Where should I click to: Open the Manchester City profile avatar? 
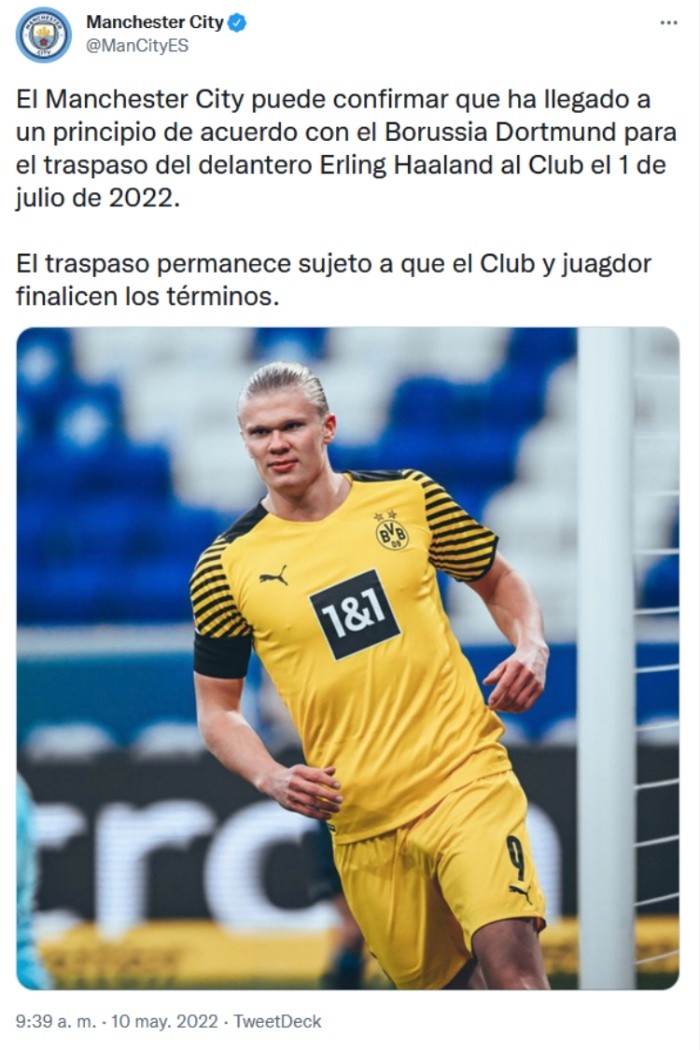tap(44, 35)
